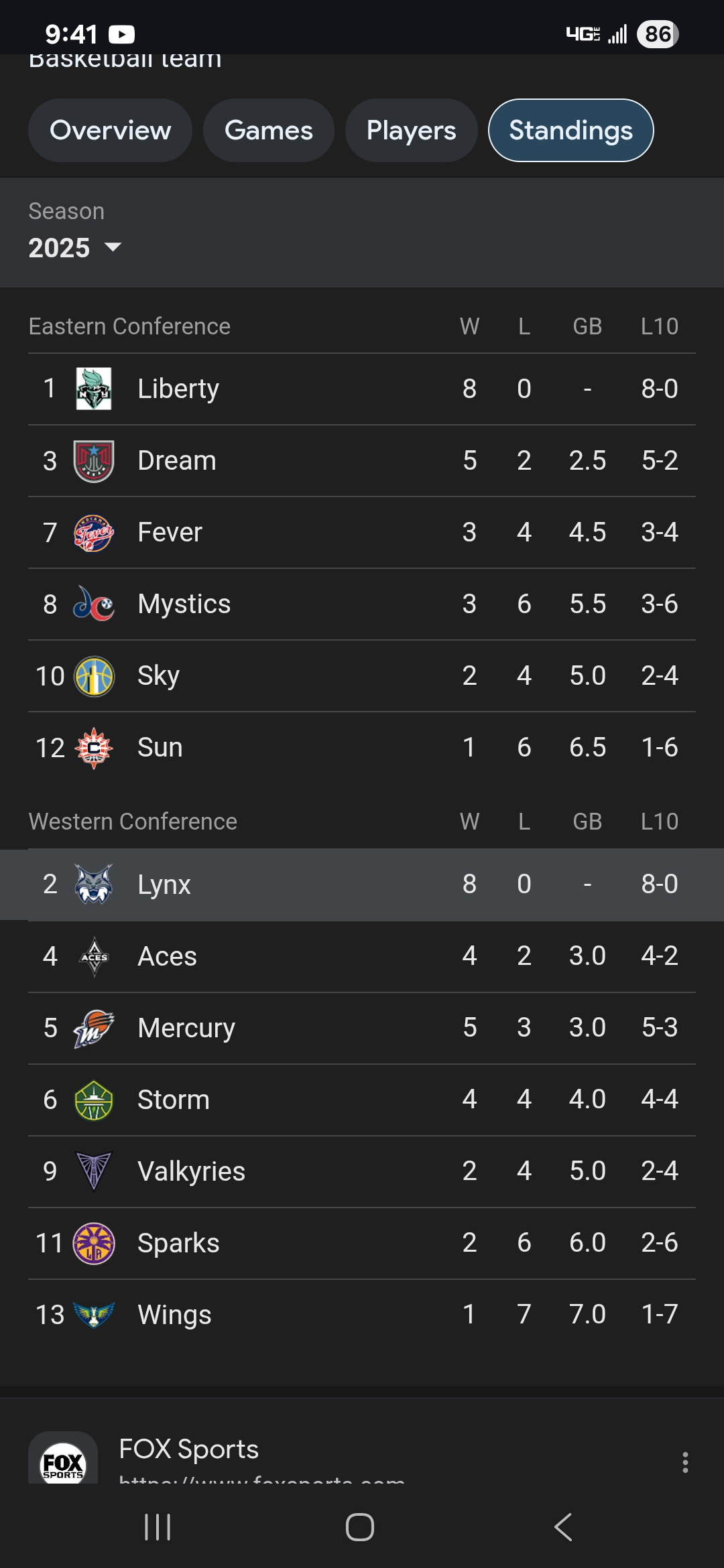
Task: Tap the Liberty team logo
Action: (94, 389)
